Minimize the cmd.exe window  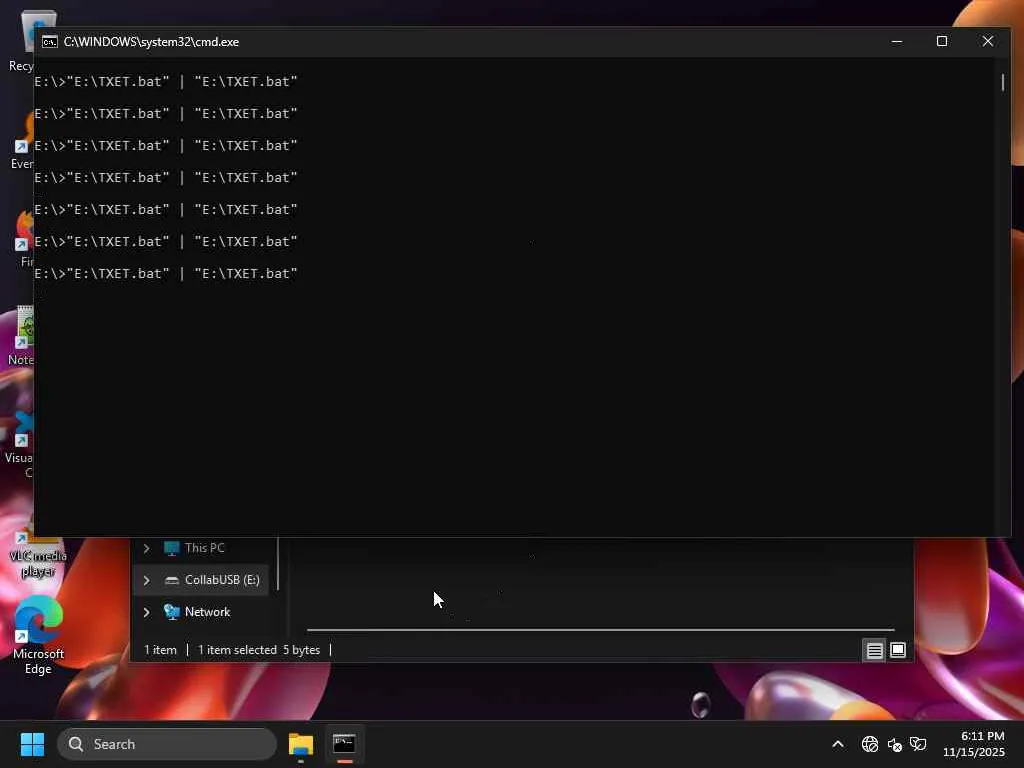point(897,41)
